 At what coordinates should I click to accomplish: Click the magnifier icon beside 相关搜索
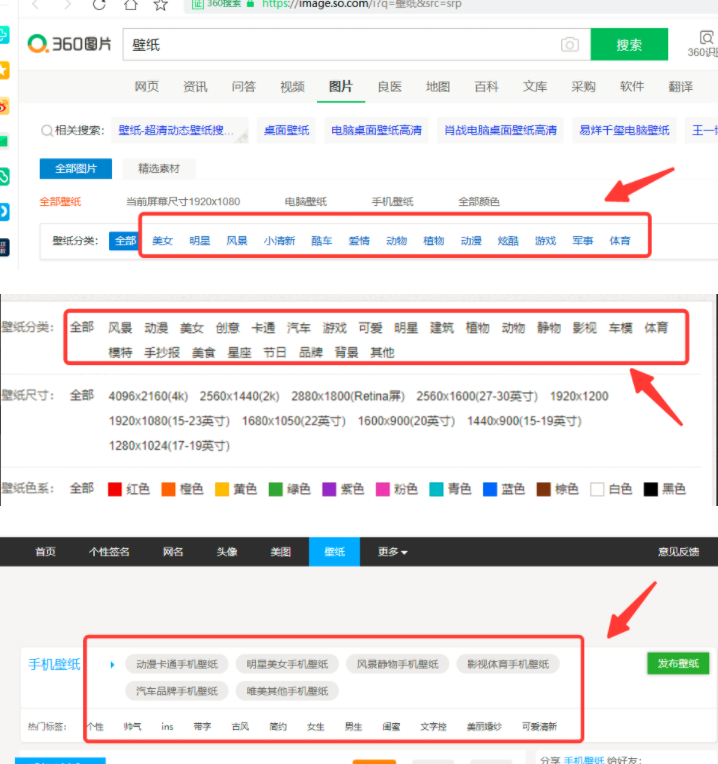(47, 131)
